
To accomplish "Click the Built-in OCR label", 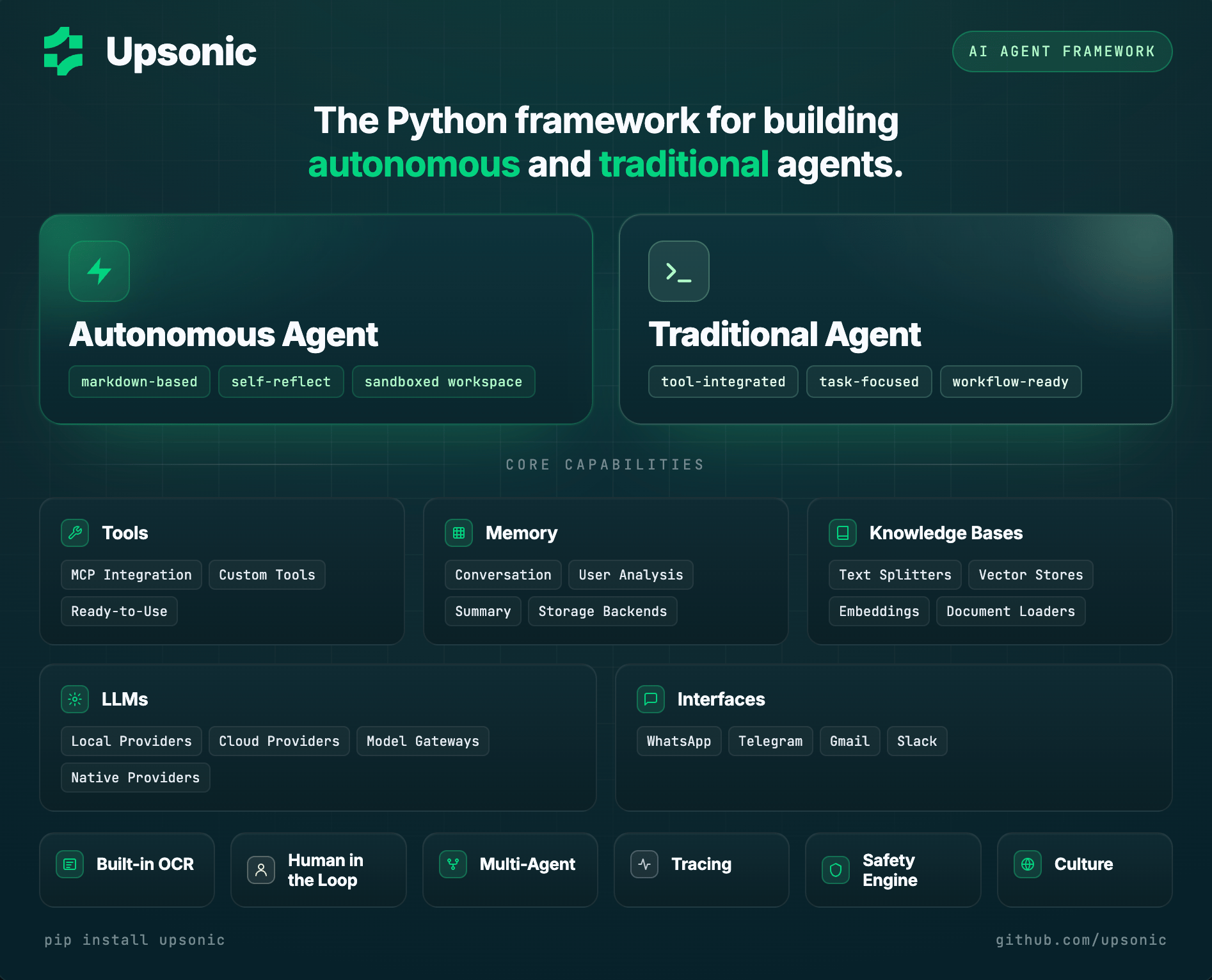I will (x=145, y=864).
